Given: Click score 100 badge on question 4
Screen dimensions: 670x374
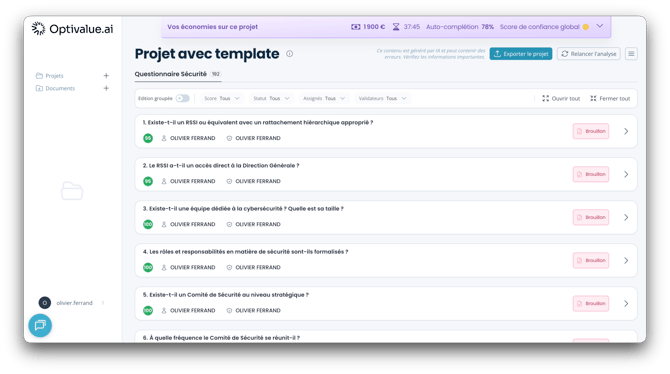Looking at the screenshot, I should tap(148, 268).
